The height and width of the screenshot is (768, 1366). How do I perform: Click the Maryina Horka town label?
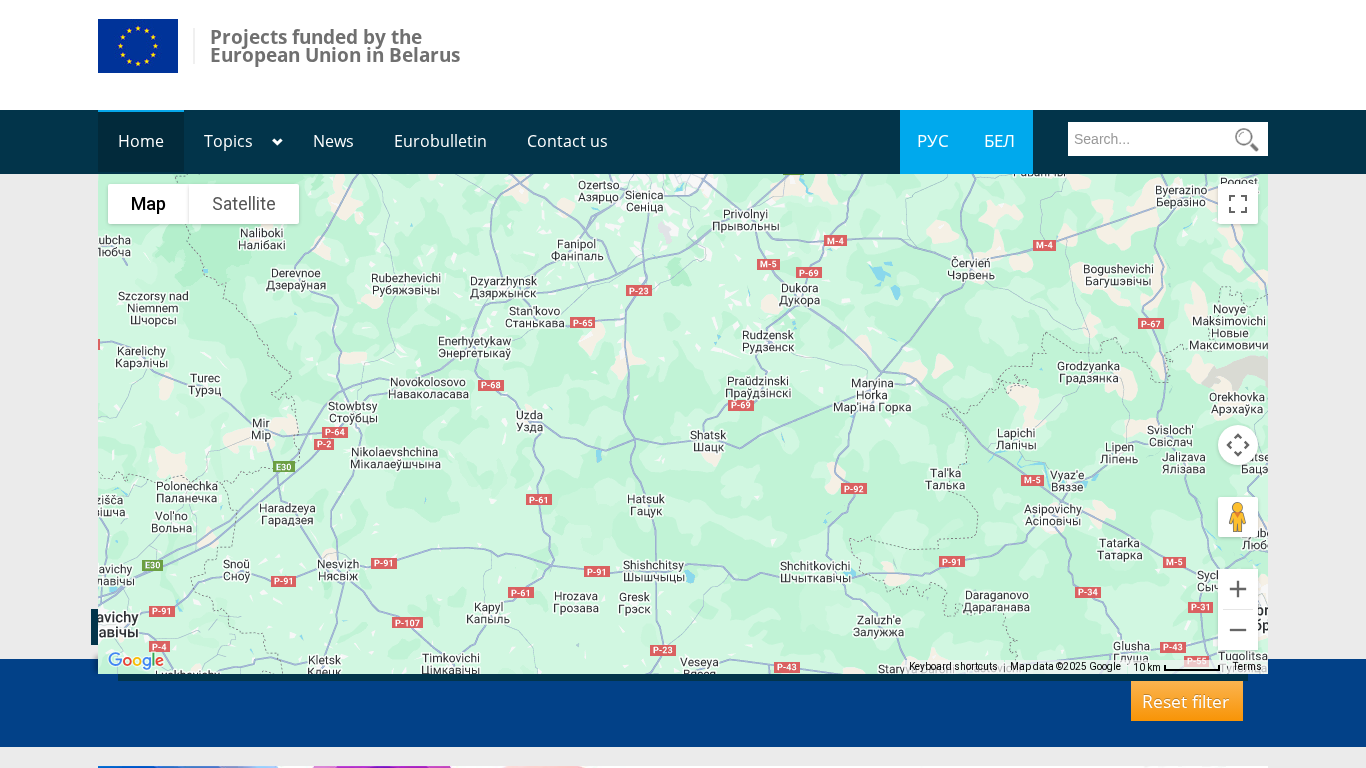pyautogui.click(x=871, y=395)
